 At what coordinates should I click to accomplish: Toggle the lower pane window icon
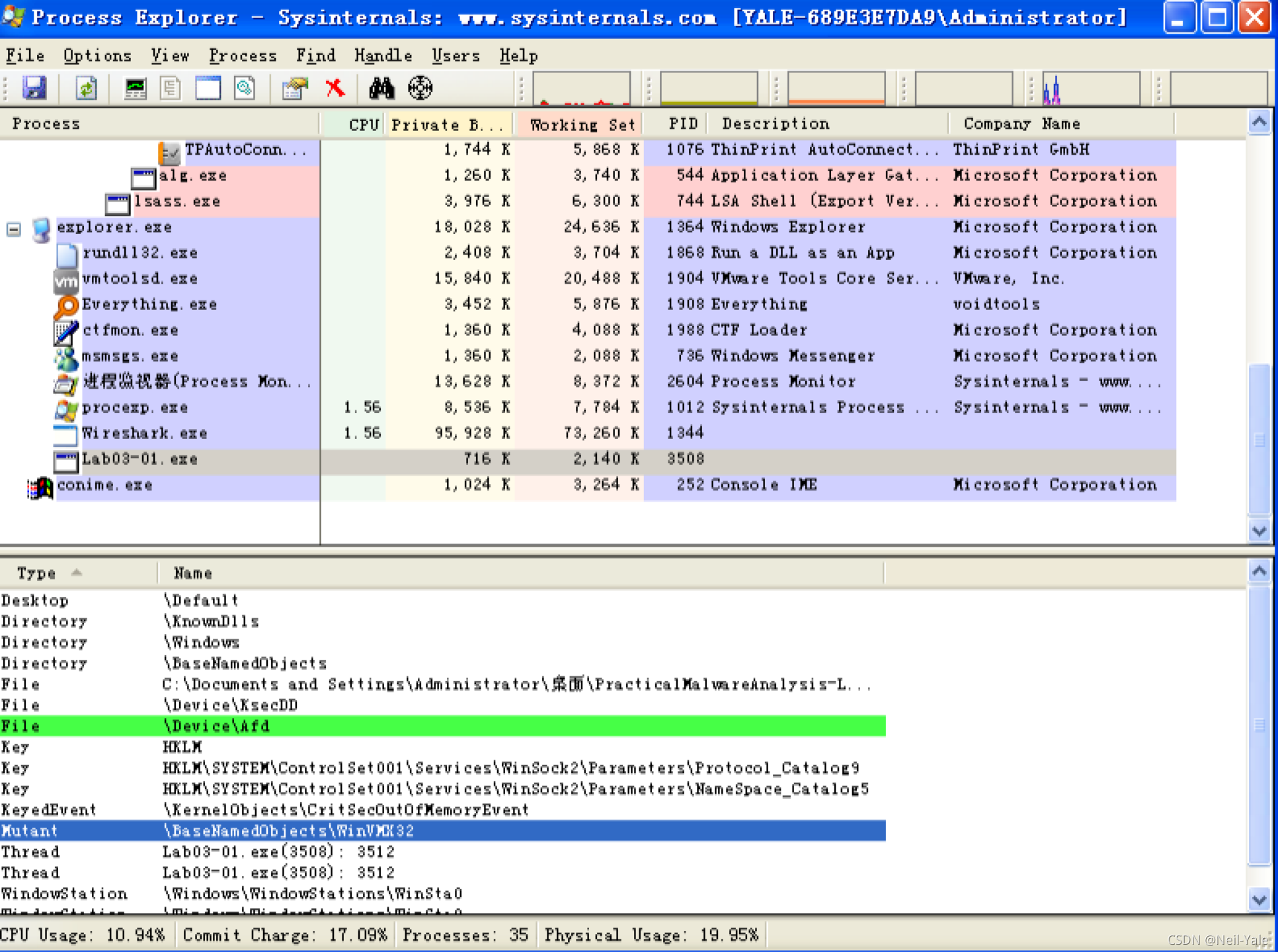[208, 88]
